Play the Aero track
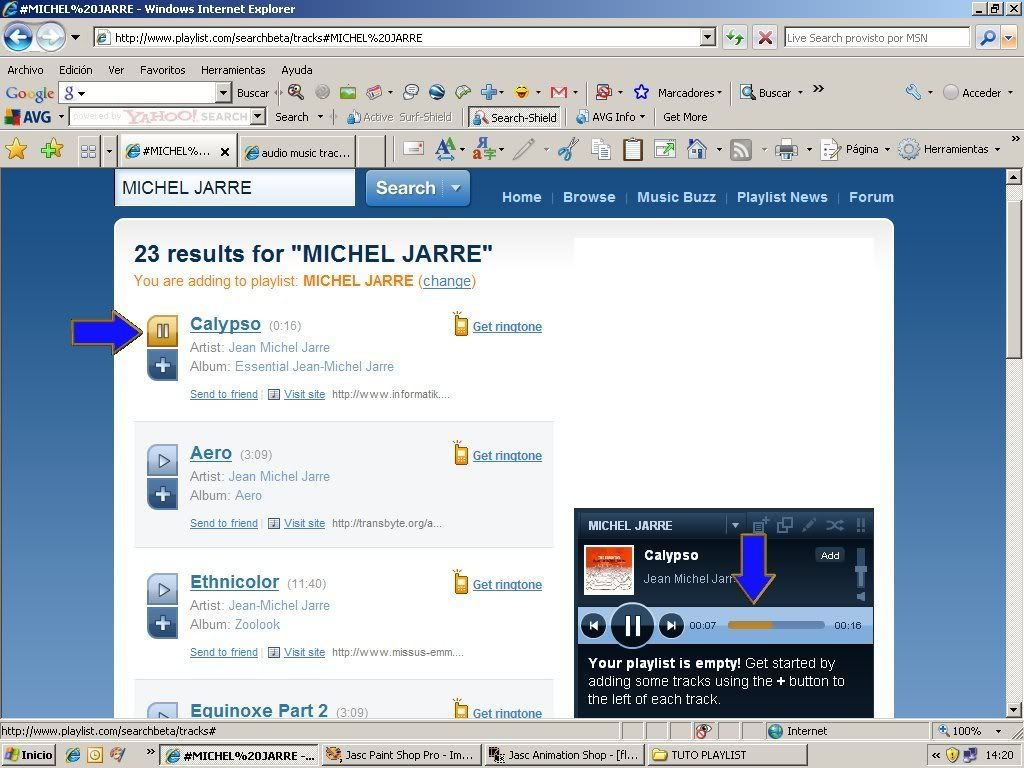The height and width of the screenshot is (768, 1024). pos(162,460)
